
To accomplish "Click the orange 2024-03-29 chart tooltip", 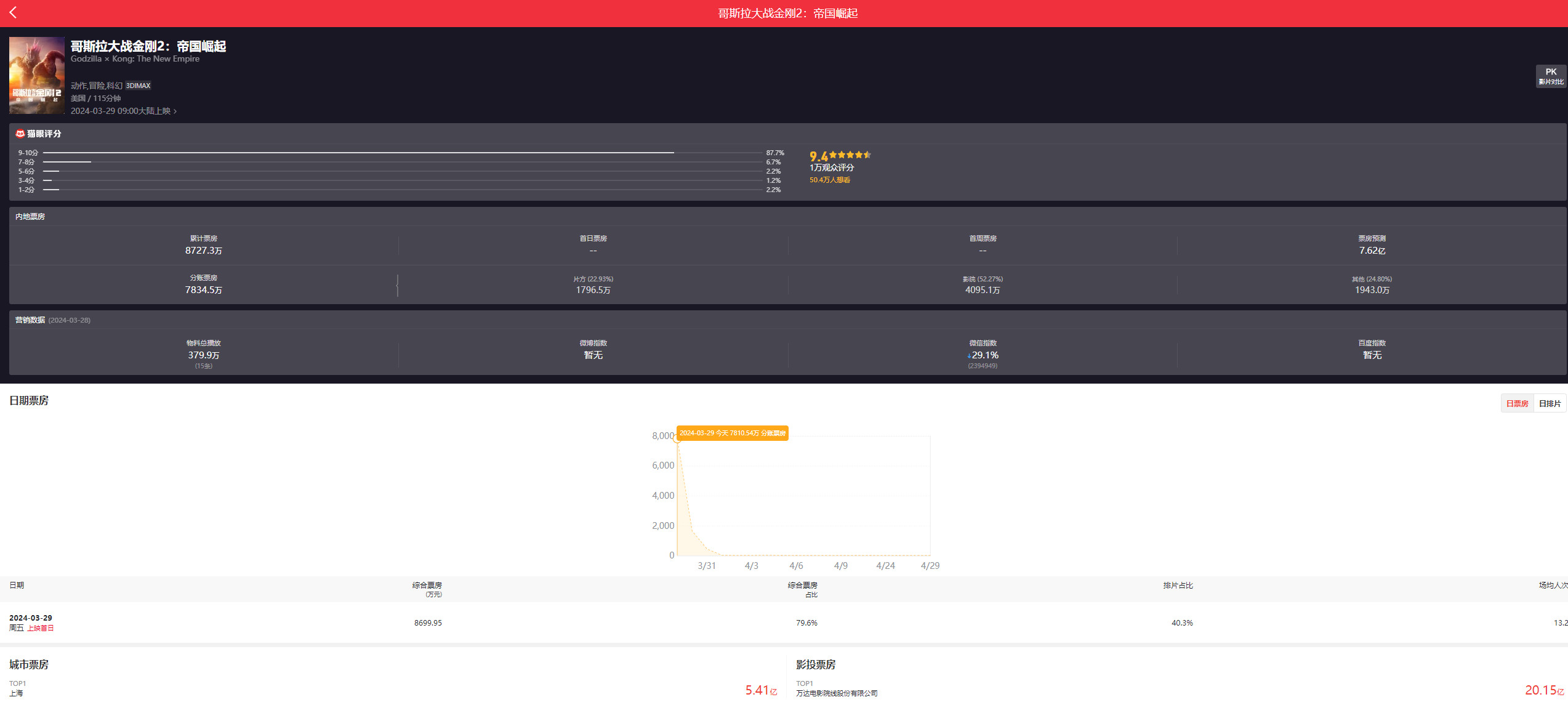I will click(732, 433).
